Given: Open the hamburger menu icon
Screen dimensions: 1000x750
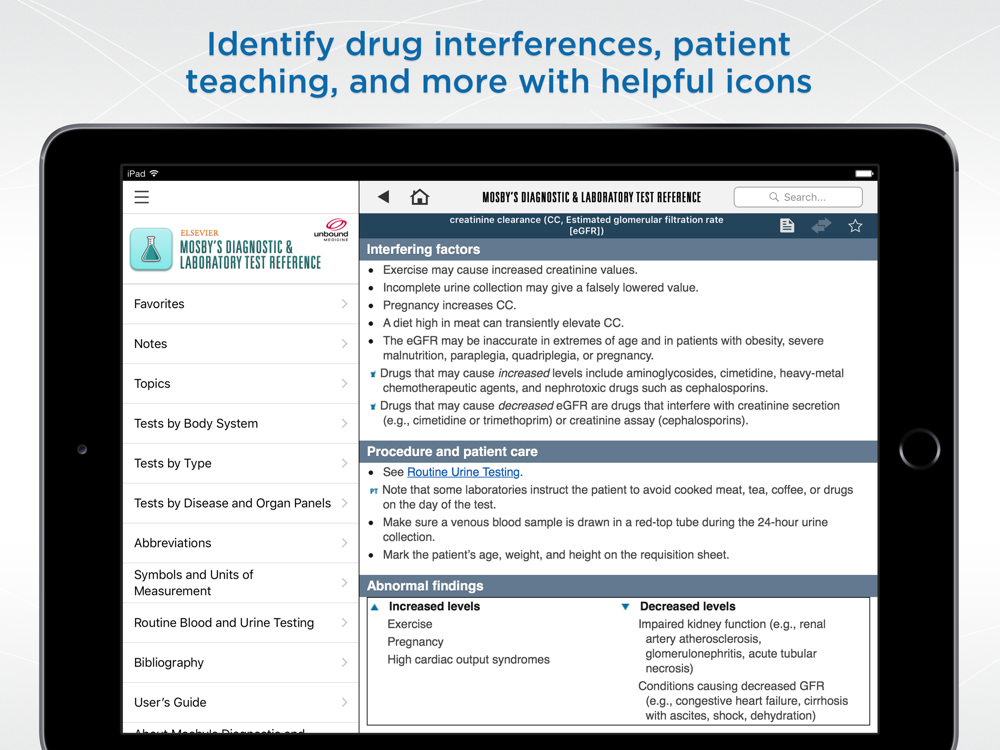Looking at the screenshot, I should [142, 197].
